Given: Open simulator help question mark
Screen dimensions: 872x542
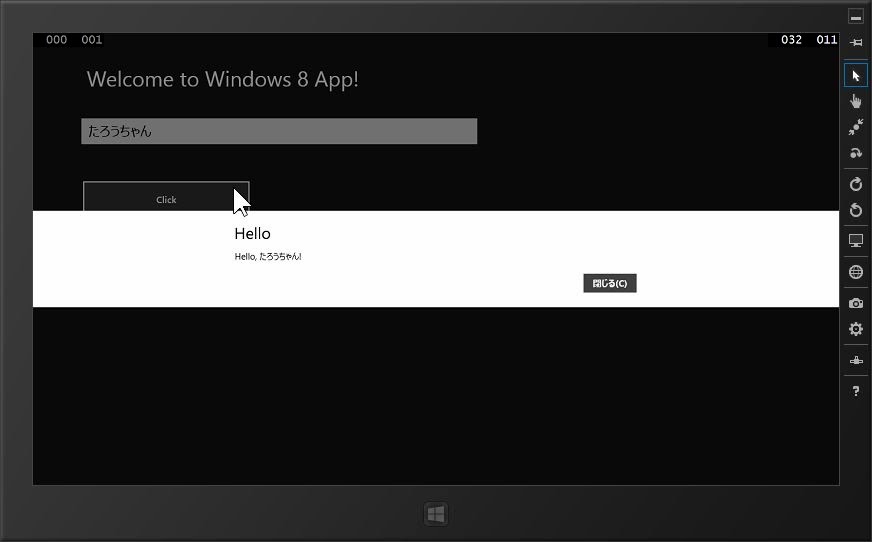Looking at the screenshot, I should [856, 391].
